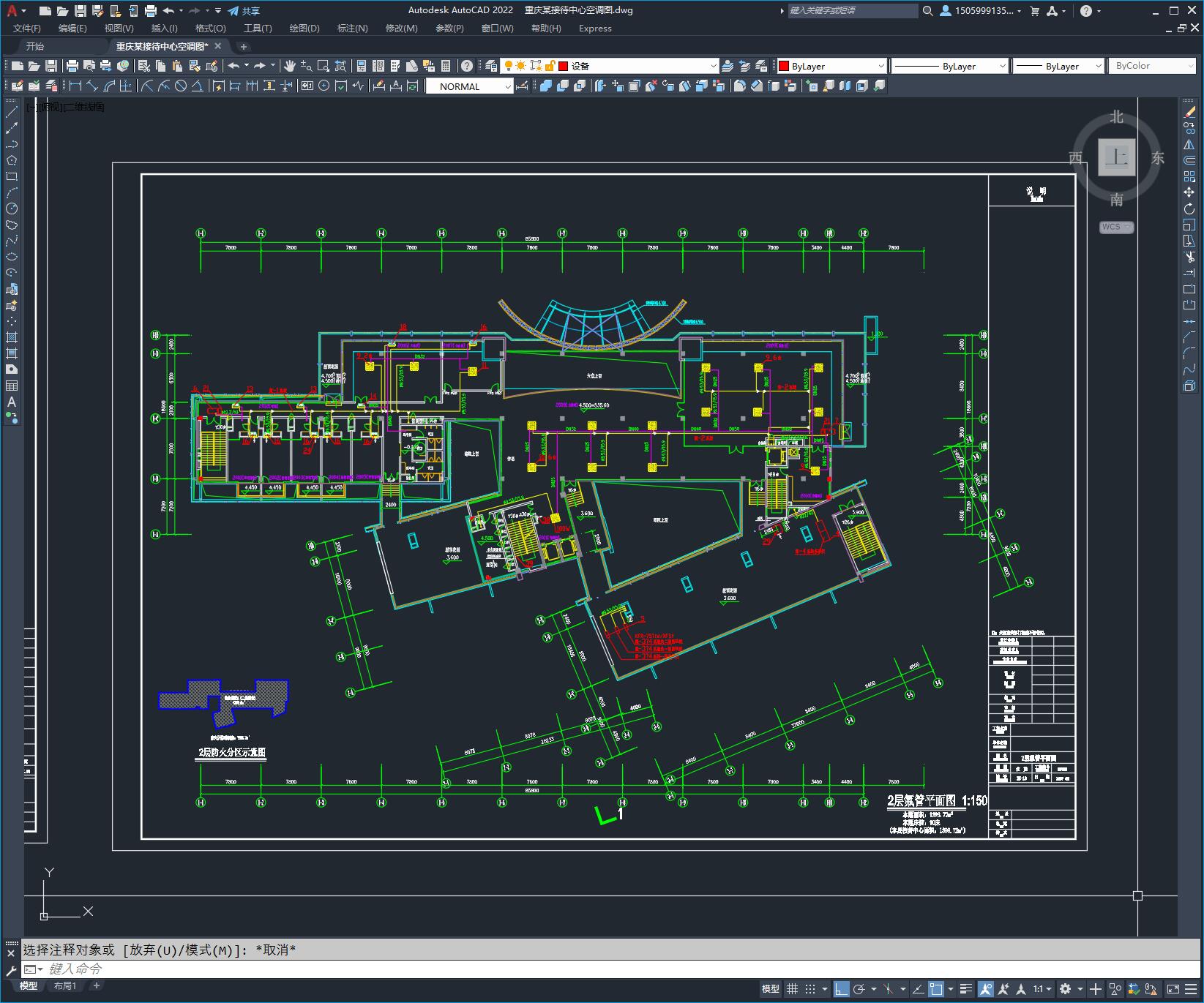1204x1003 pixels.
Task: Click the Clean Screen icon in status bar
Action: coord(1173,989)
